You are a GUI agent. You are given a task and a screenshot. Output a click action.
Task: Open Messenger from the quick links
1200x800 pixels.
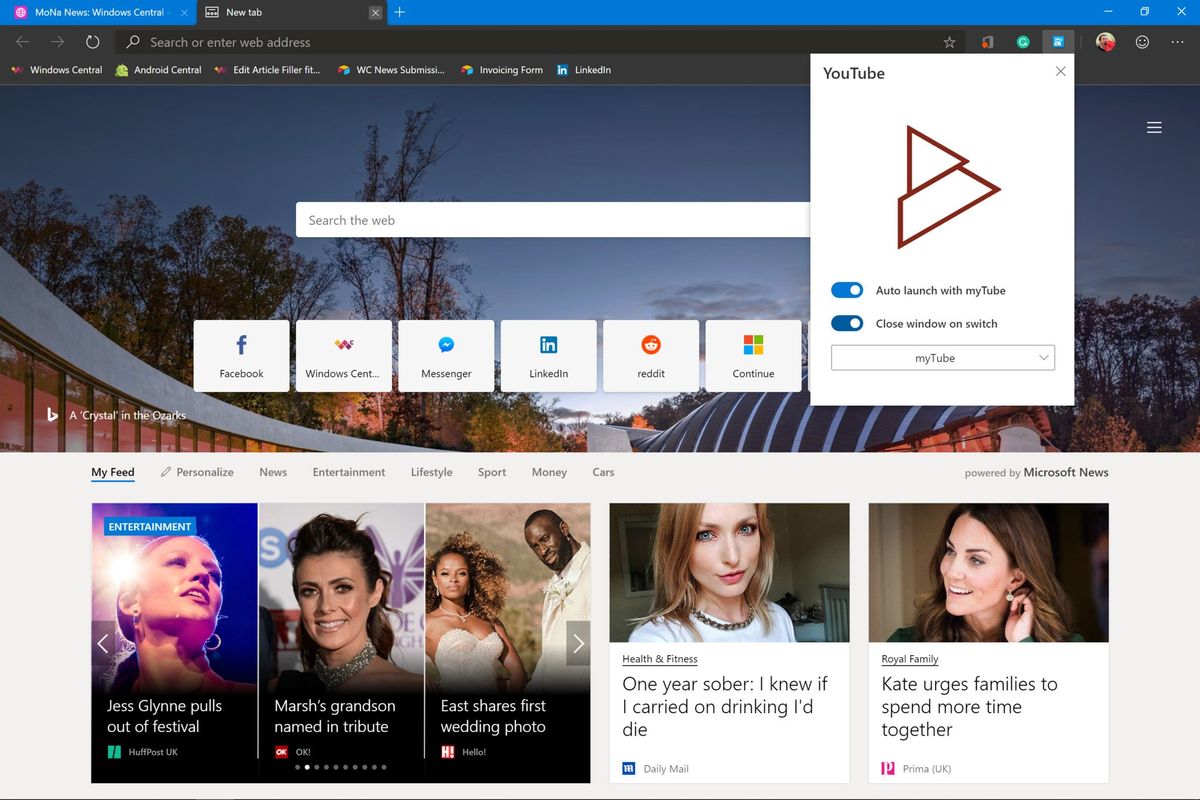(446, 355)
